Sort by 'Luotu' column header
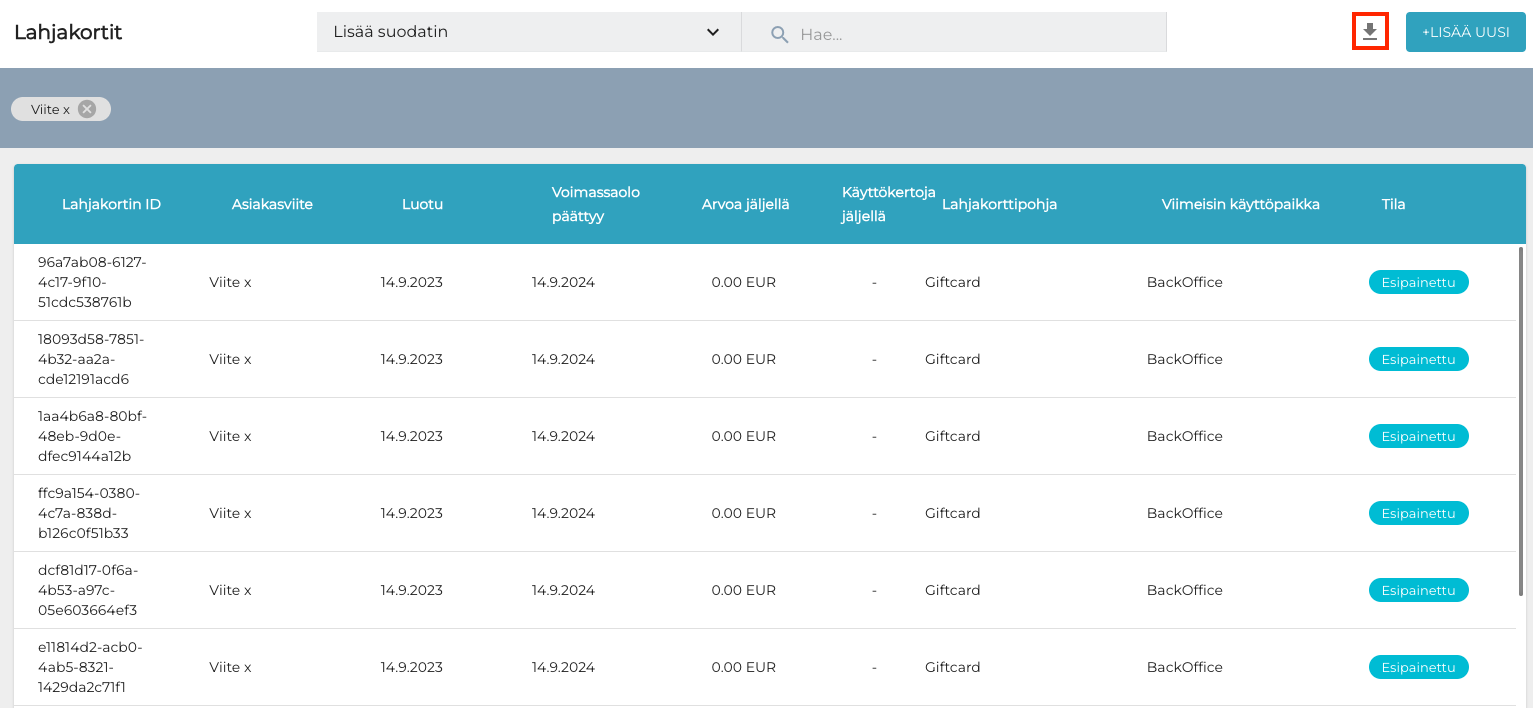This screenshot has height=708, width=1533. (422, 204)
